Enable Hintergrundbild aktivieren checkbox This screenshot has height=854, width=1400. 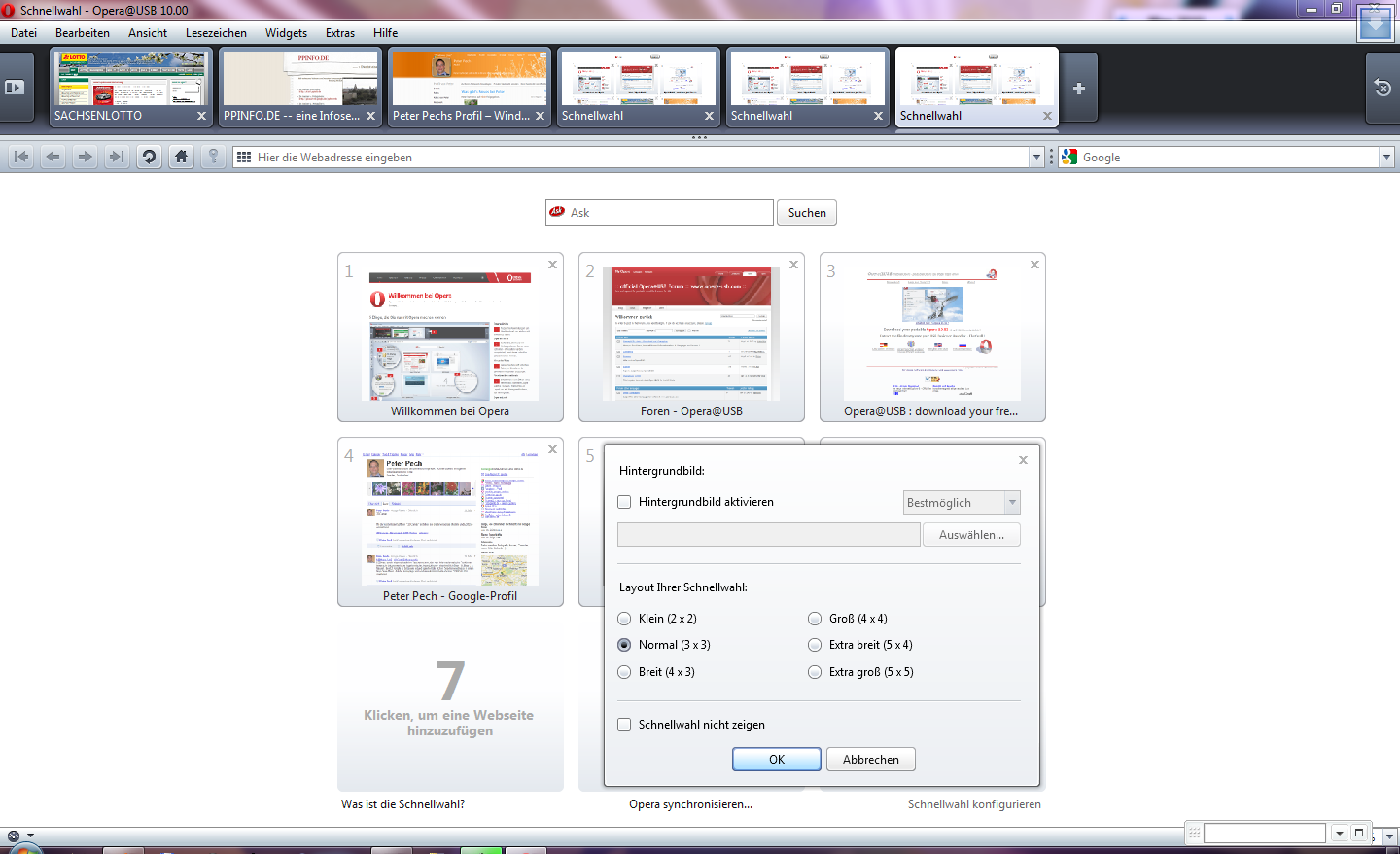[624, 502]
